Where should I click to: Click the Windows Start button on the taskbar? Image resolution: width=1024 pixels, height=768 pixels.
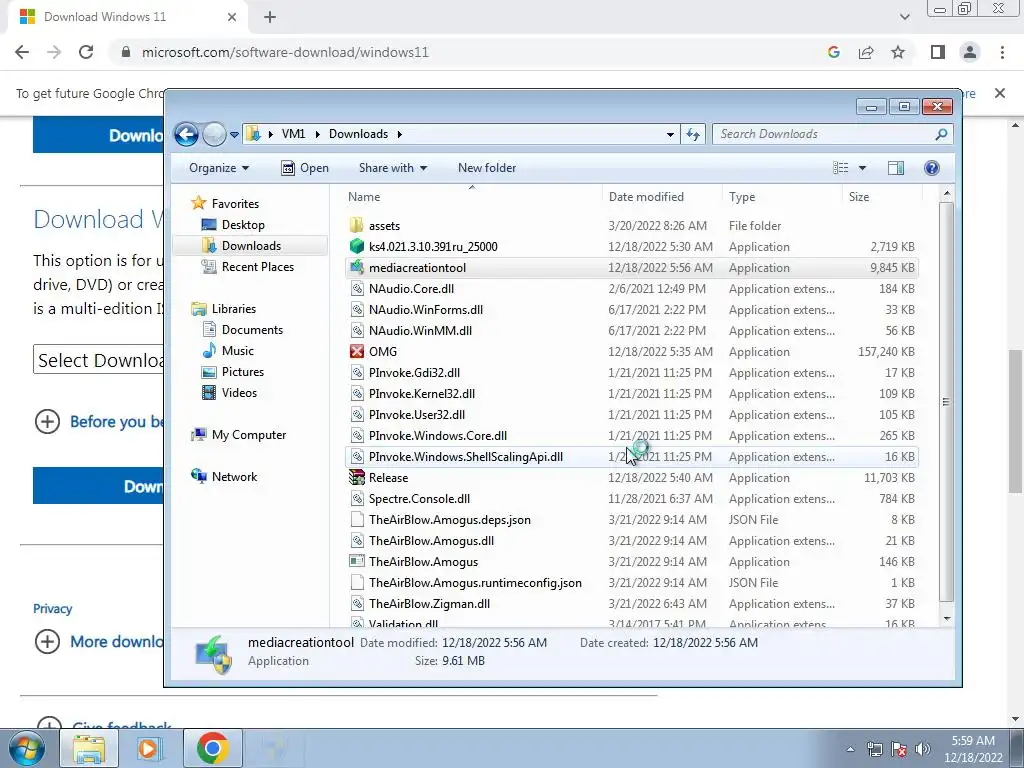[27, 748]
